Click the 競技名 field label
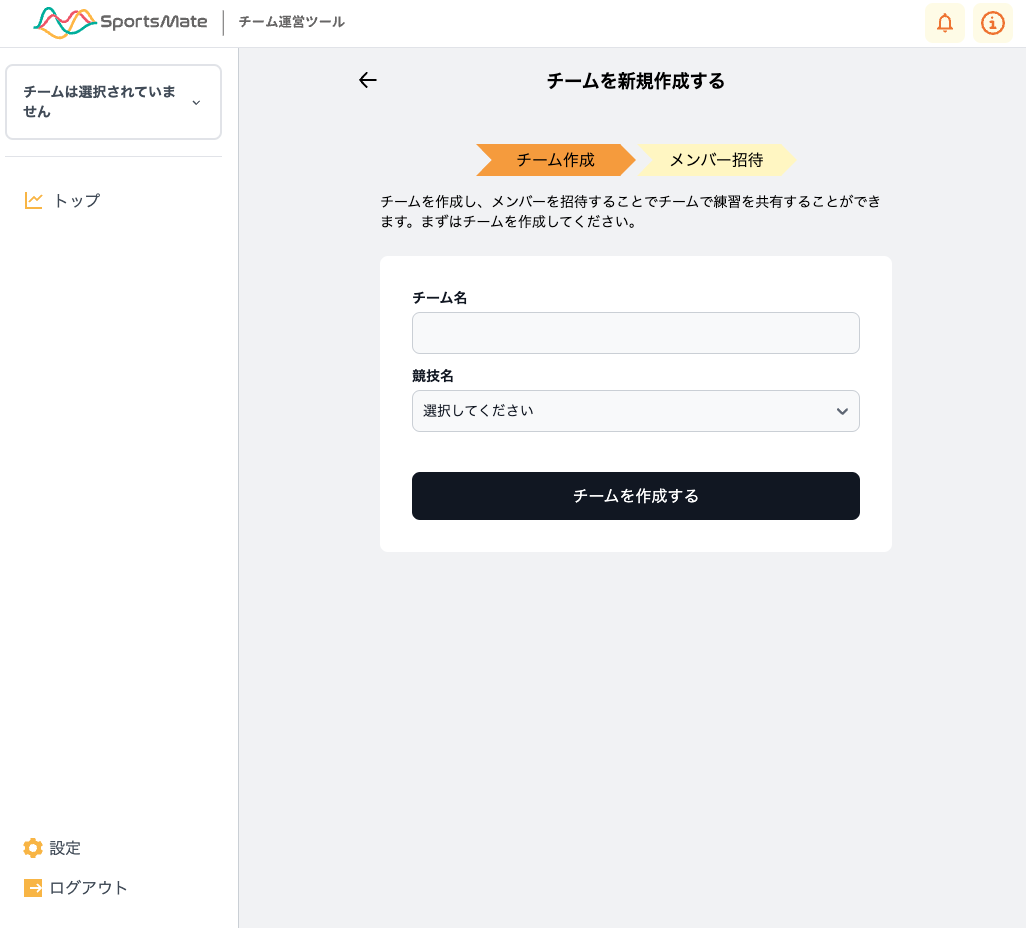The height and width of the screenshot is (928, 1026). pos(433,376)
